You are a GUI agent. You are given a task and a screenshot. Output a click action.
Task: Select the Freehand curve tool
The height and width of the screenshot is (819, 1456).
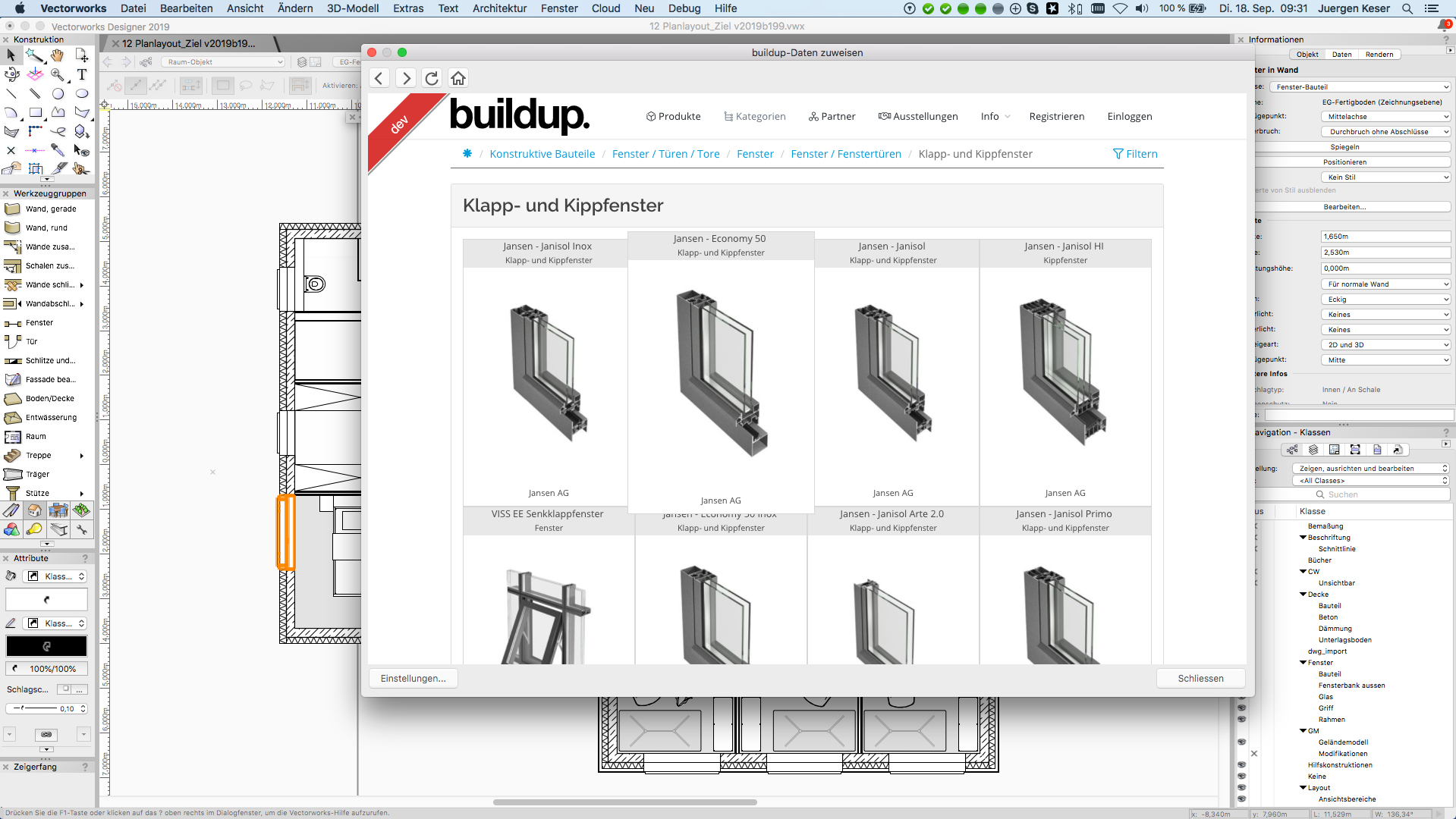pyautogui.click(x=58, y=131)
